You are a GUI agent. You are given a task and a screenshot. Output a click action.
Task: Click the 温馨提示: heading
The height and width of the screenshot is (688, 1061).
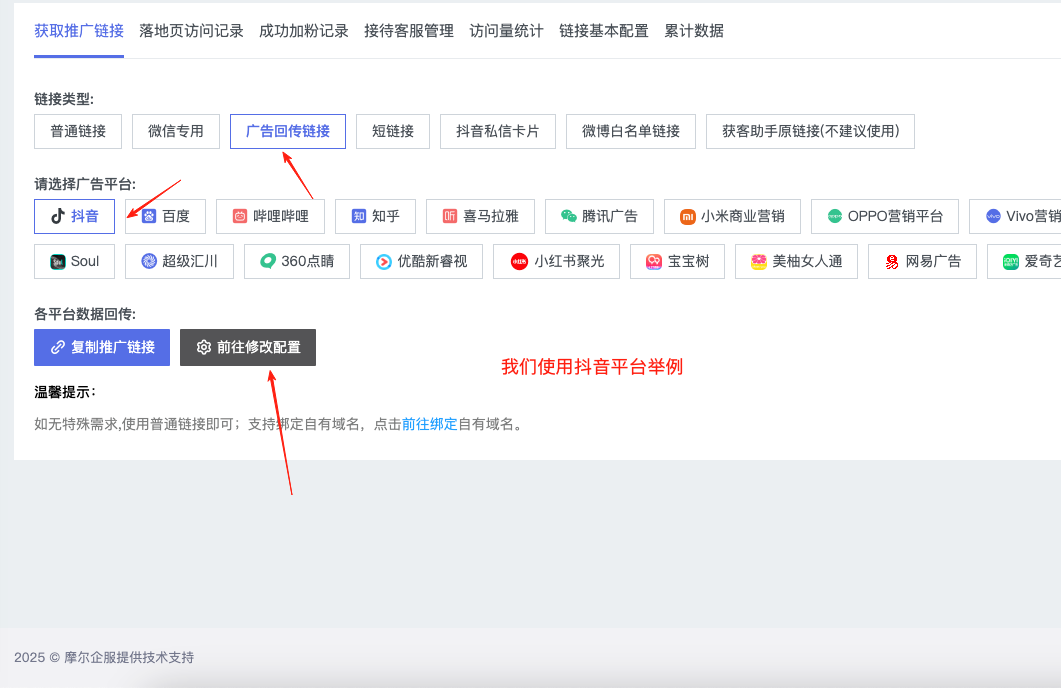point(65,392)
